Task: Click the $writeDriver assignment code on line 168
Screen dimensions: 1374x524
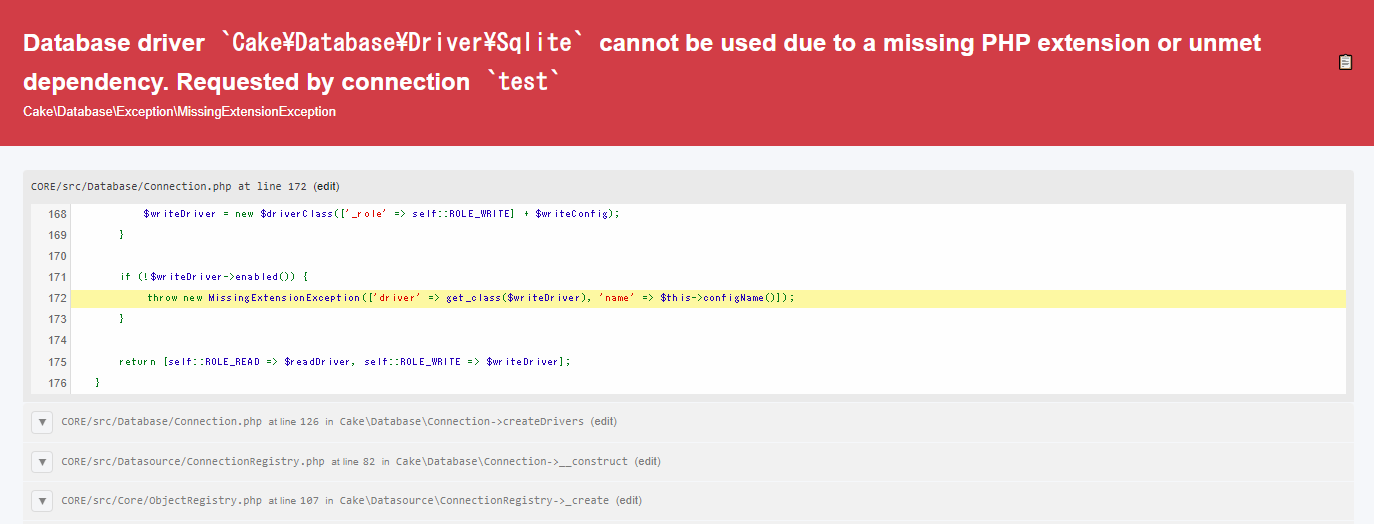Action: (x=381, y=214)
